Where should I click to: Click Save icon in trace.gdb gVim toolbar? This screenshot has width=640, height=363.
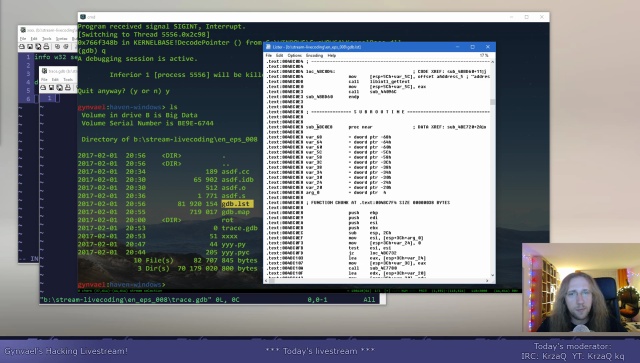click(51, 88)
